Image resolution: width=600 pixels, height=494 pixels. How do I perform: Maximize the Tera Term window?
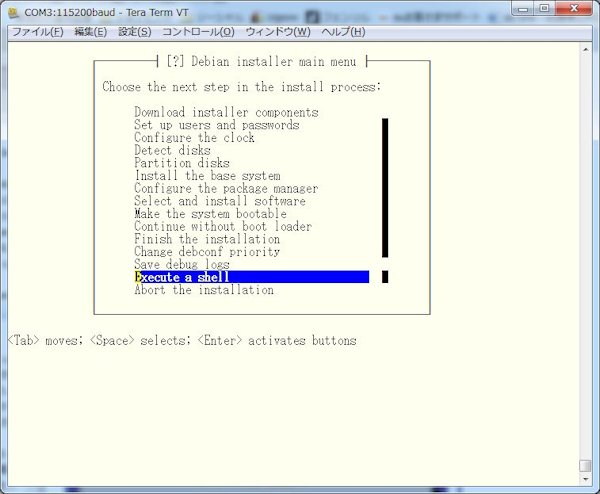[544, 9]
